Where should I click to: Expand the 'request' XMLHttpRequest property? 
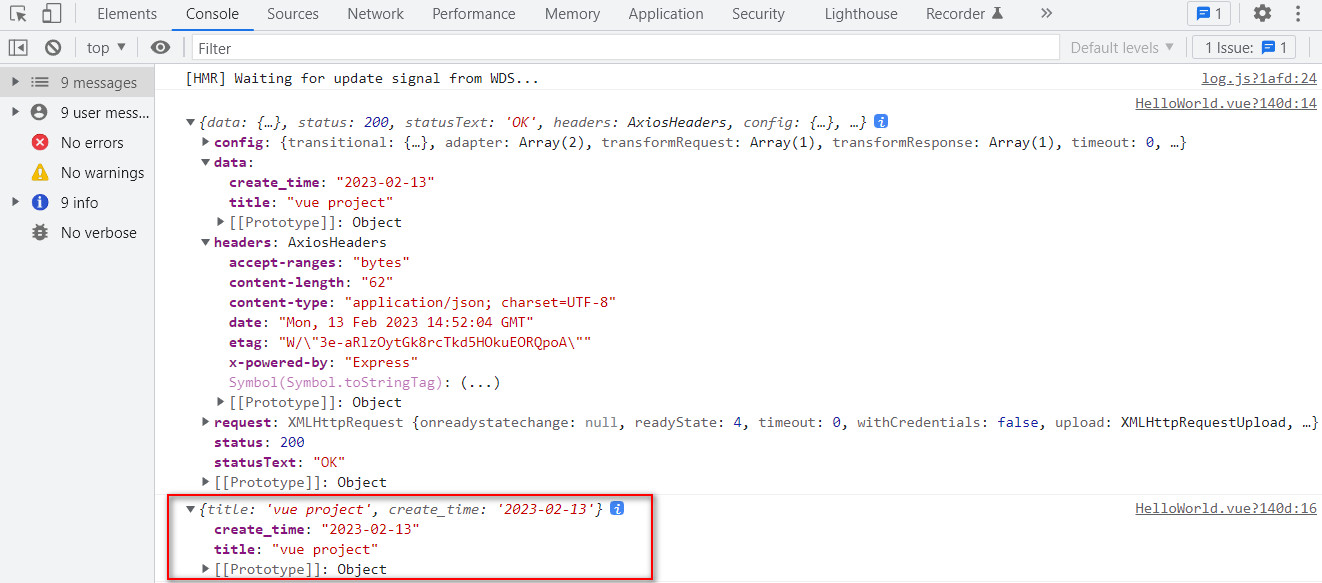[x=206, y=422]
